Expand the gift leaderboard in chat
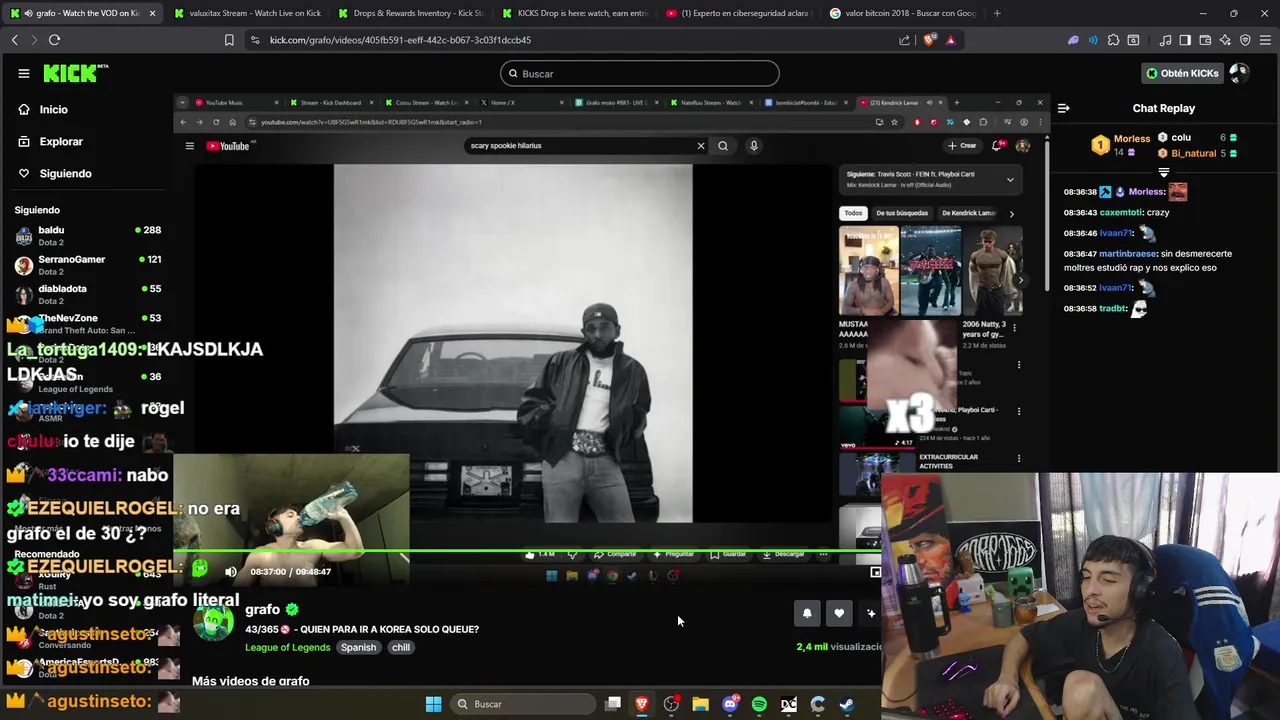 [1163, 172]
